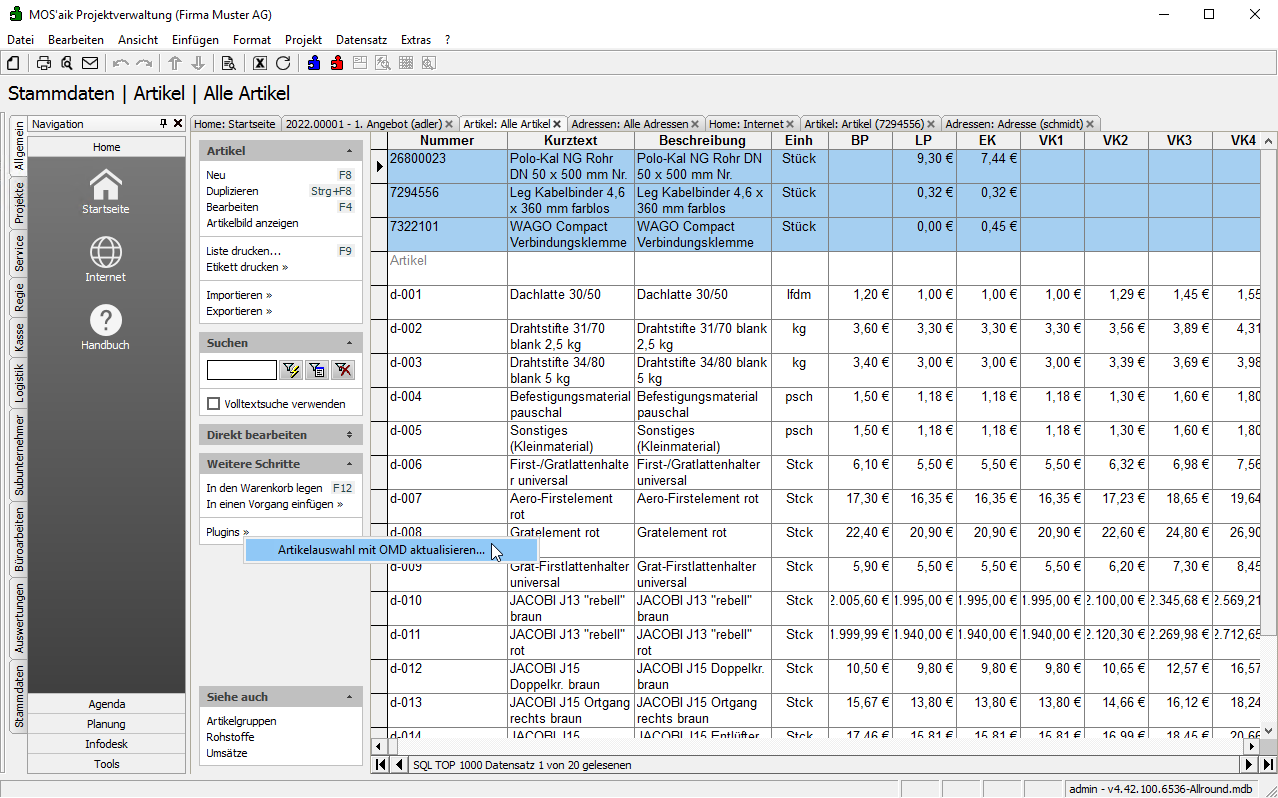Open the Datensatz menu

tap(361, 40)
